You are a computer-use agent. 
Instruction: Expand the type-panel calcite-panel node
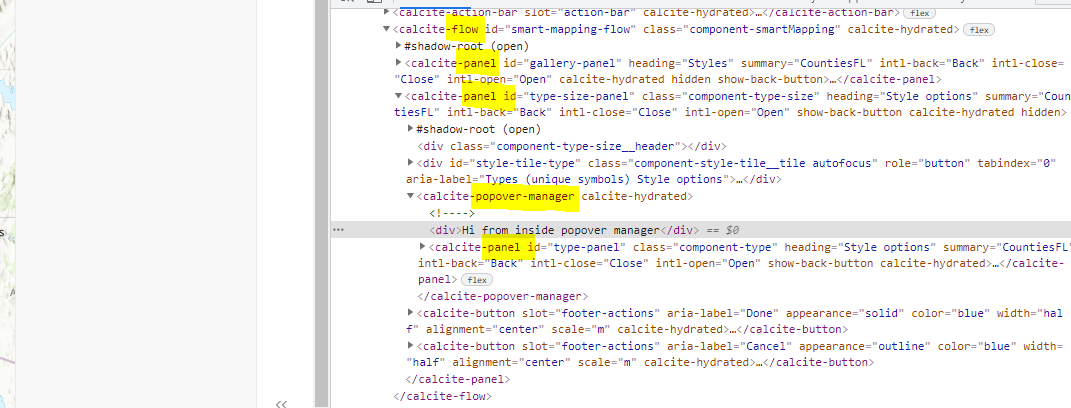pos(423,246)
